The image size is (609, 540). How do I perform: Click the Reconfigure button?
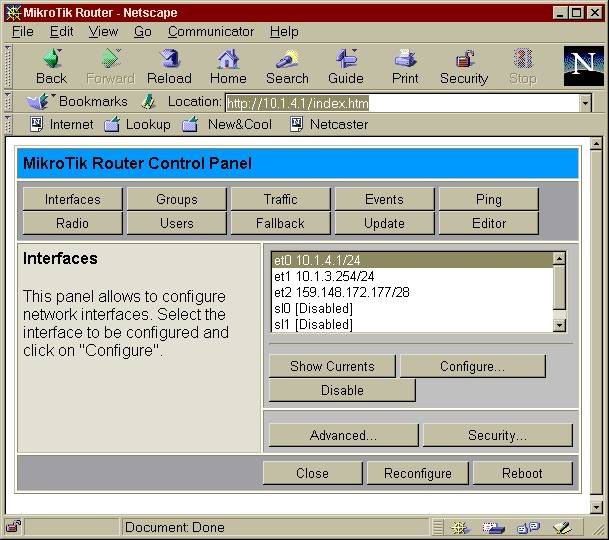(x=418, y=473)
